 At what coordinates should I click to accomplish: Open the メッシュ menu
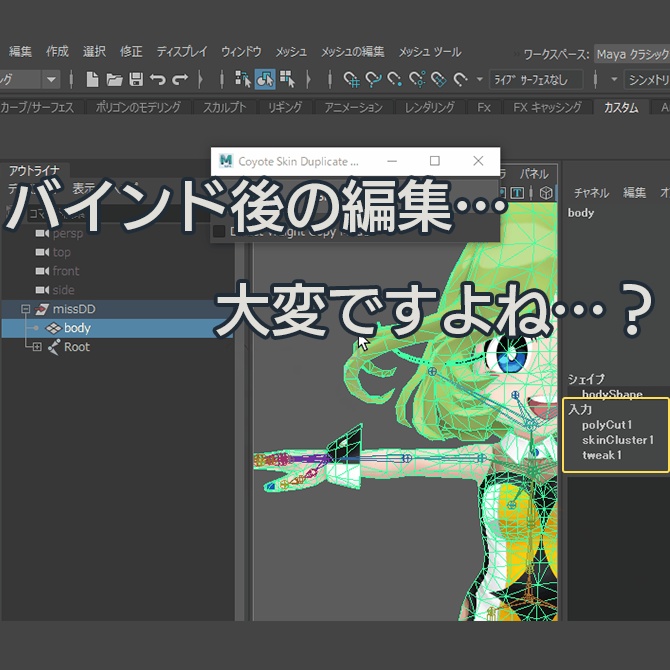pos(291,52)
